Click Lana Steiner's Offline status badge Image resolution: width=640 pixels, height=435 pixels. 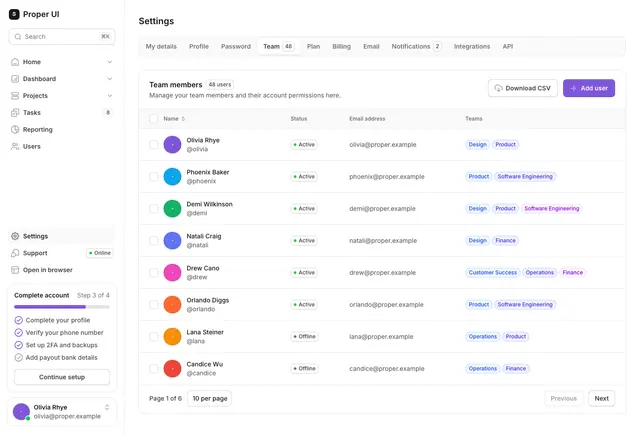[x=304, y=337]
